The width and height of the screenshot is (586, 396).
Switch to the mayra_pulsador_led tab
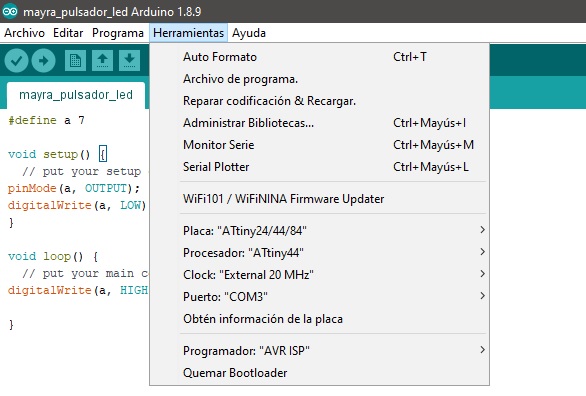pos(76,95)
